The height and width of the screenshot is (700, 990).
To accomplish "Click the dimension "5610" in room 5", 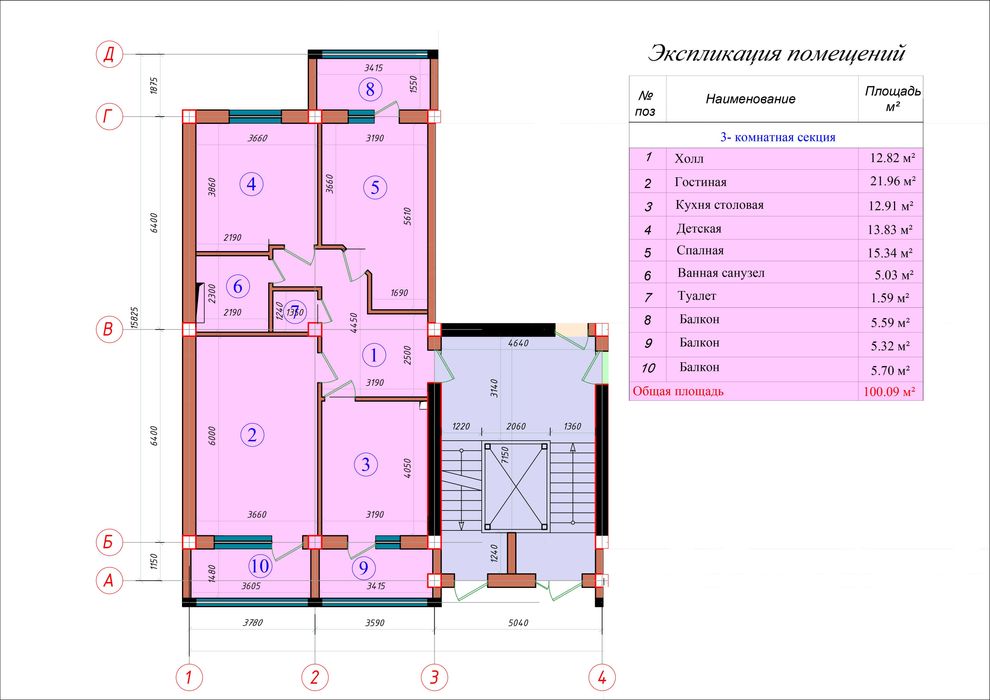I will (407, 217).
